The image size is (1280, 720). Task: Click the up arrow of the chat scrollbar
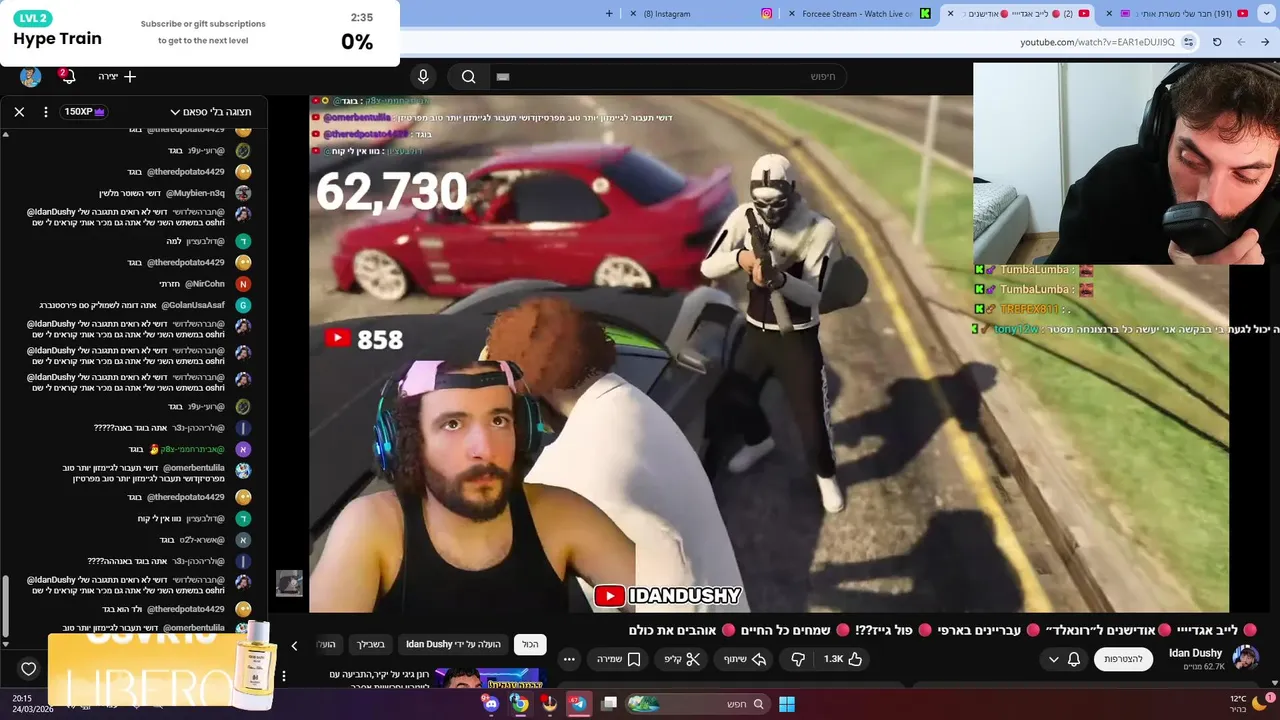point(5,133)
